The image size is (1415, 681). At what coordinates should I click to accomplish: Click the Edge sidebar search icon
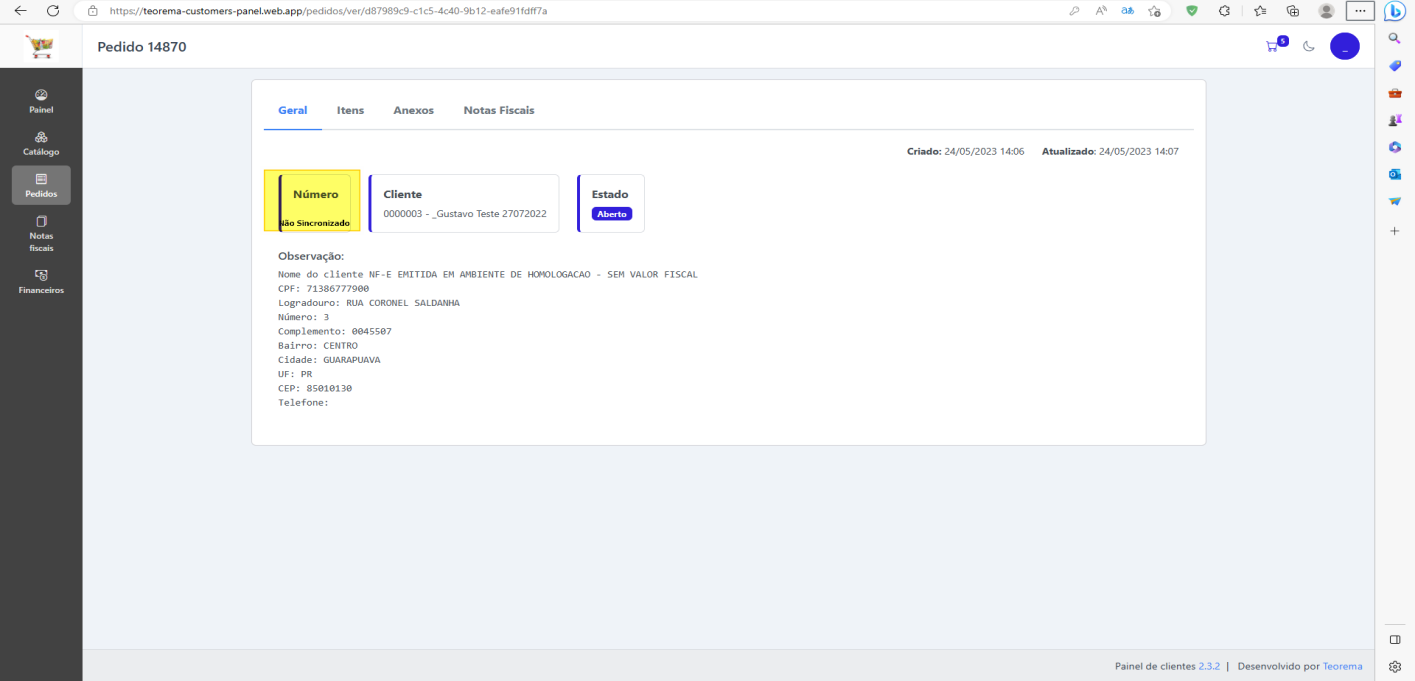1395,38
